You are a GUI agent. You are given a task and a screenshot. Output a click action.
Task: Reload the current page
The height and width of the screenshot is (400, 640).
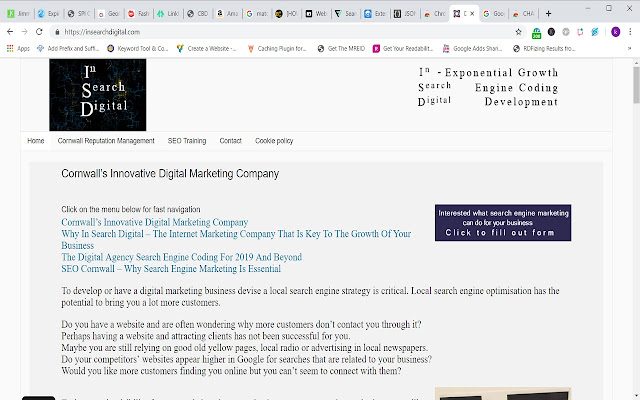(x=39, y=32)
